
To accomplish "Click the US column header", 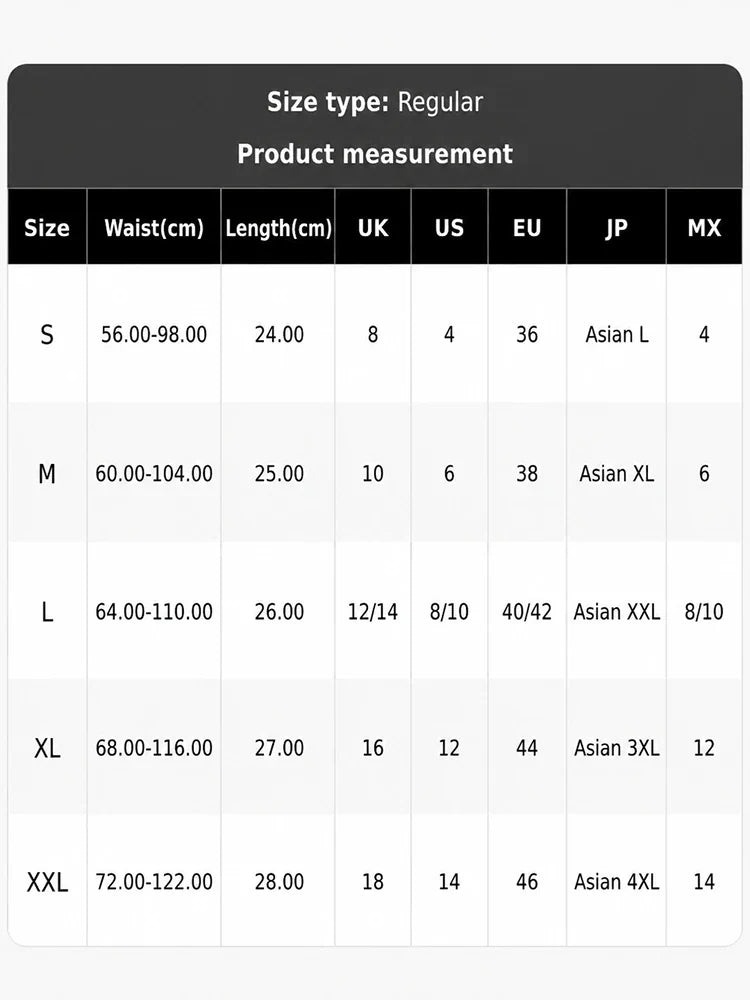I will 449,228.
